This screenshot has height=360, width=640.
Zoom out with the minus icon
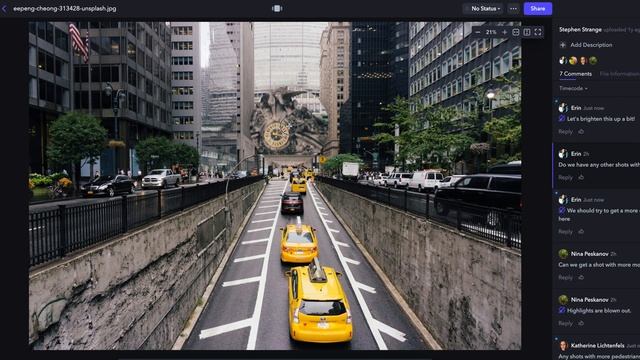478,32
